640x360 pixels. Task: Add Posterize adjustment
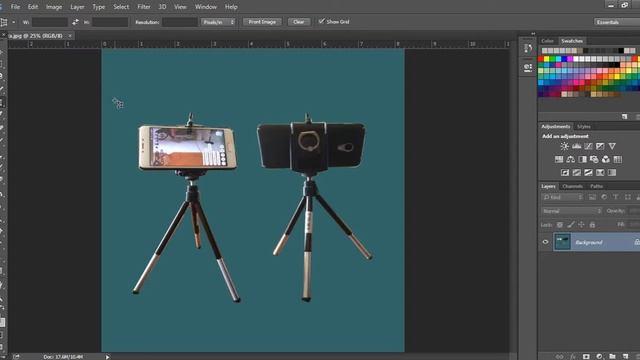point(576,173)
